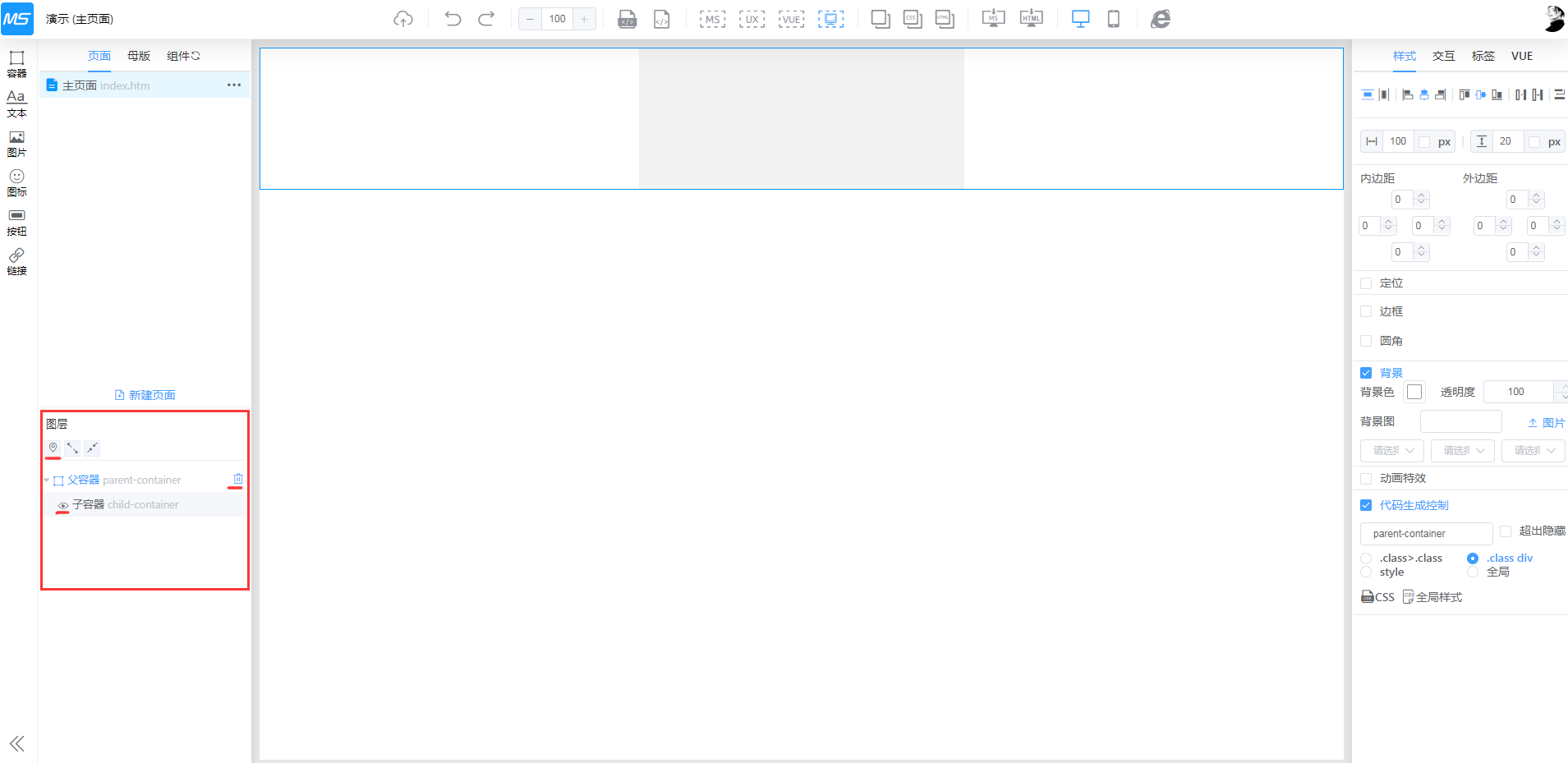
Task: Enable the 定位 positioning checkbox
Action: 1366,283
